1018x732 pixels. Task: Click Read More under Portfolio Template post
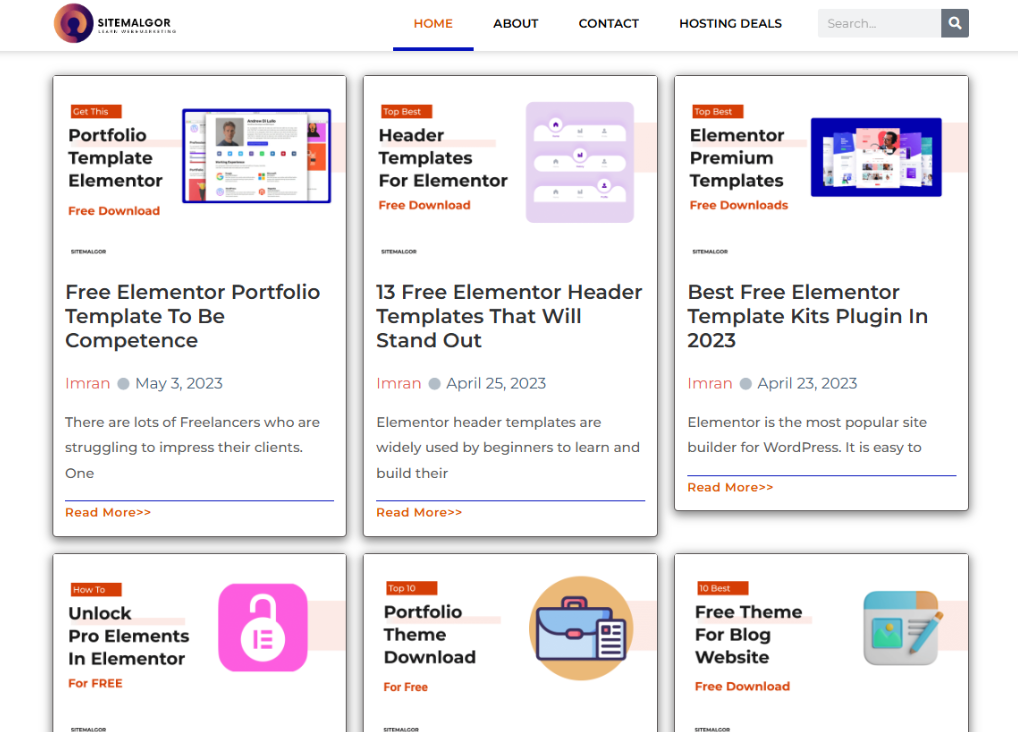[108, 512]
